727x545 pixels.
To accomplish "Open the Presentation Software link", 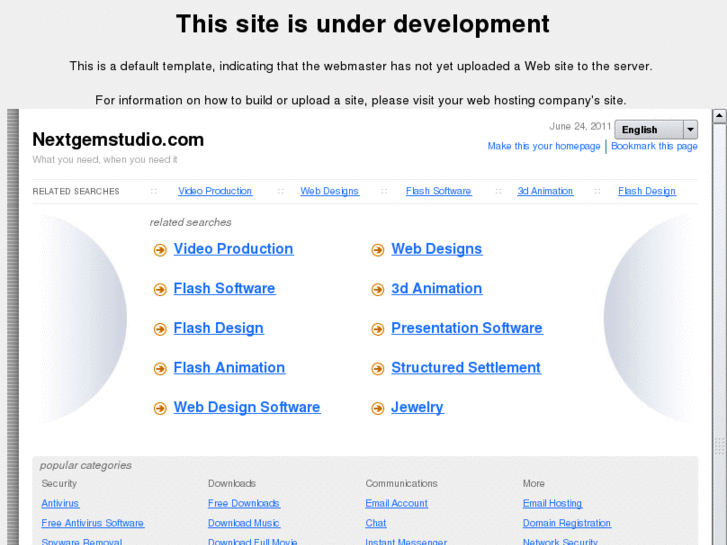I will click(467, 328).
